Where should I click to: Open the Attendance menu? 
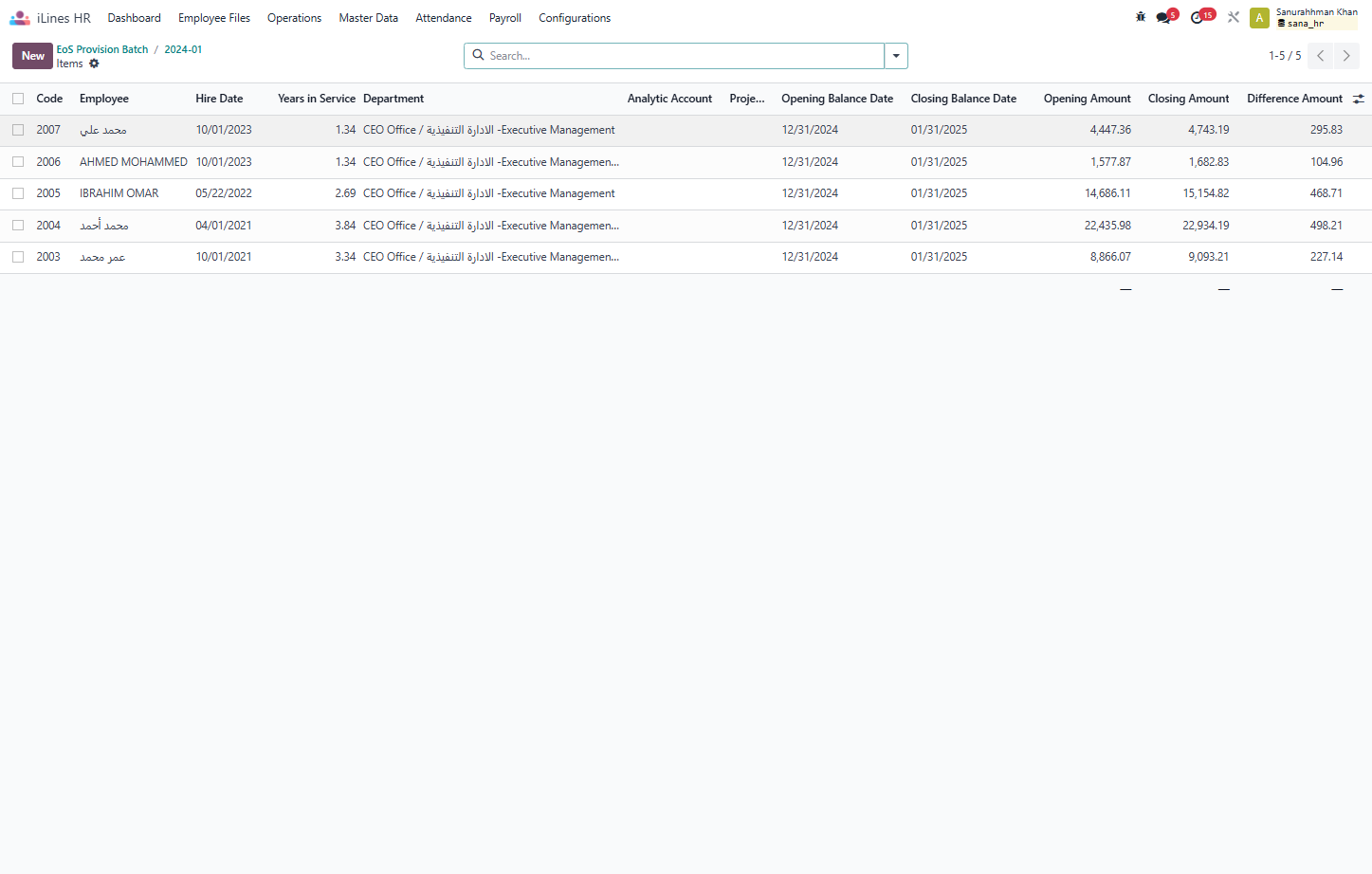click(x=444, y=18)
